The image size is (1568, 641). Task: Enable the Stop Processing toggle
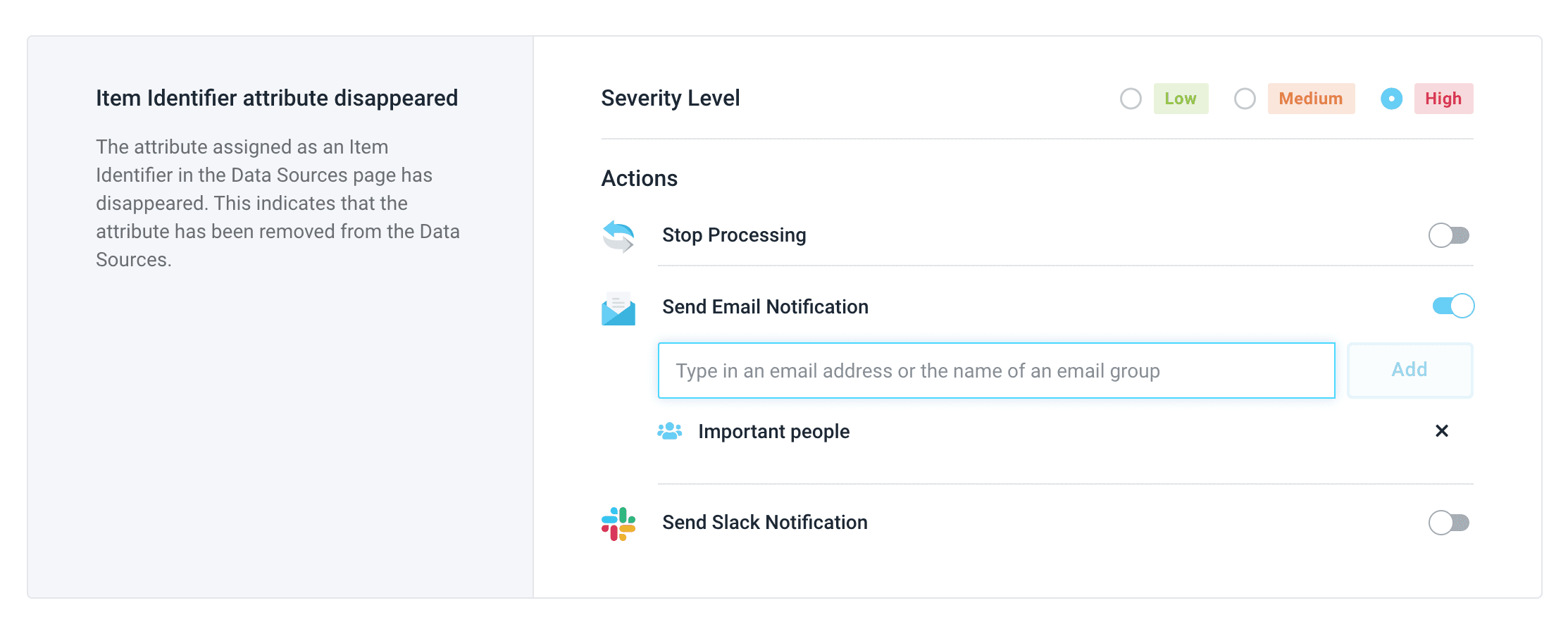click(1449, 235)
